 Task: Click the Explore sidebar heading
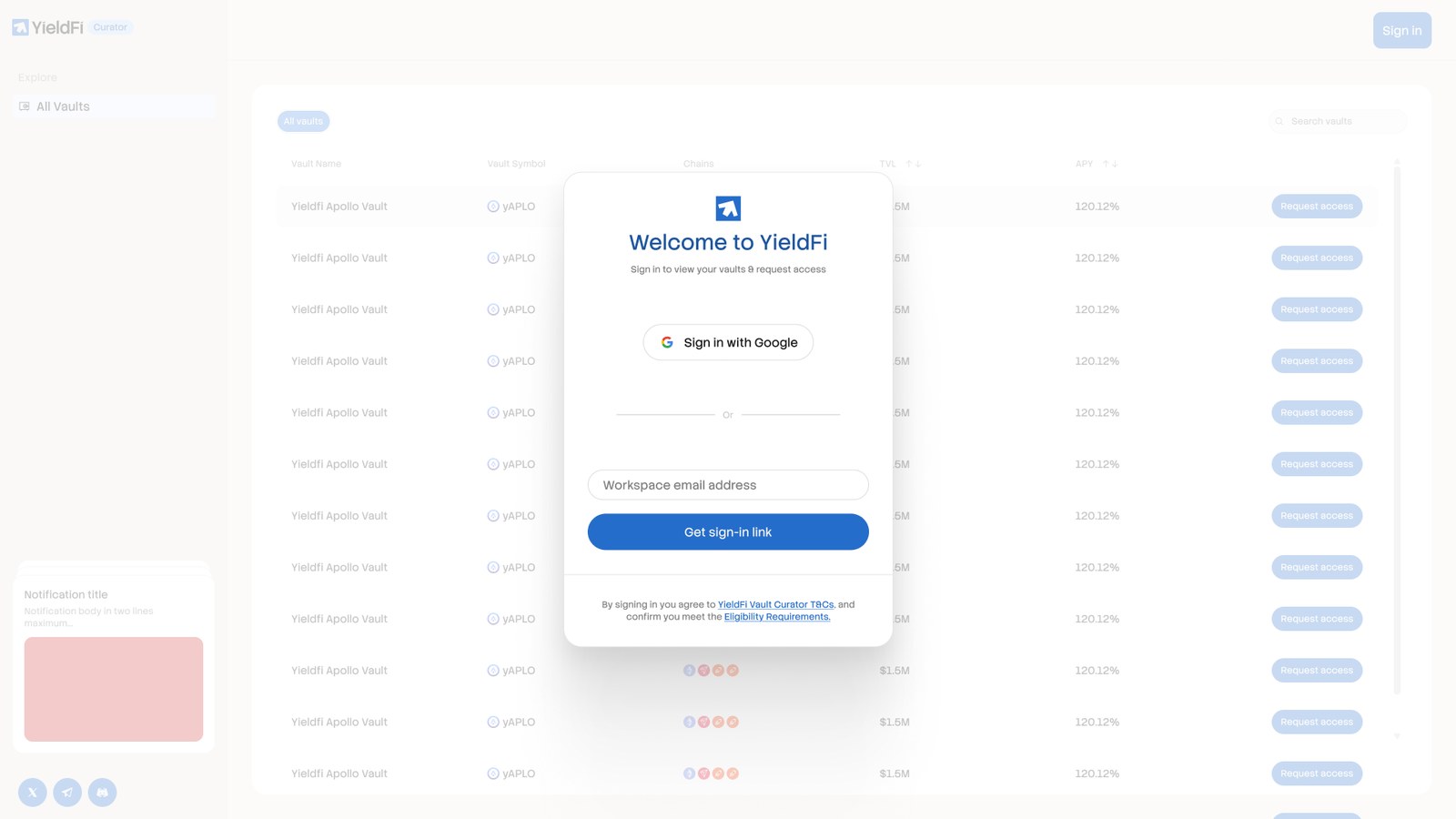point(37,77)
